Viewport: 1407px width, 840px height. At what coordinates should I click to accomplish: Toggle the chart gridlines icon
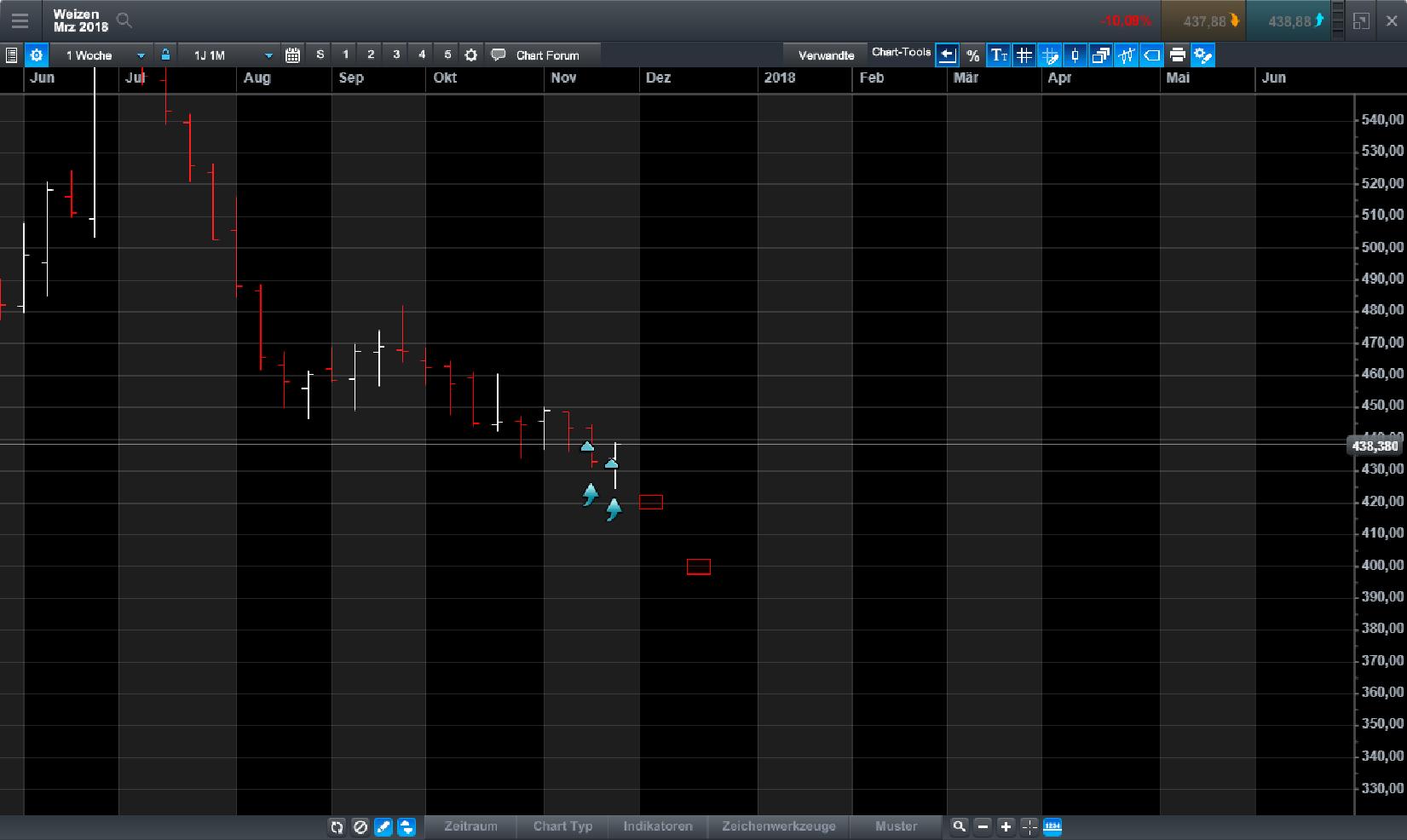(1024, 55)
